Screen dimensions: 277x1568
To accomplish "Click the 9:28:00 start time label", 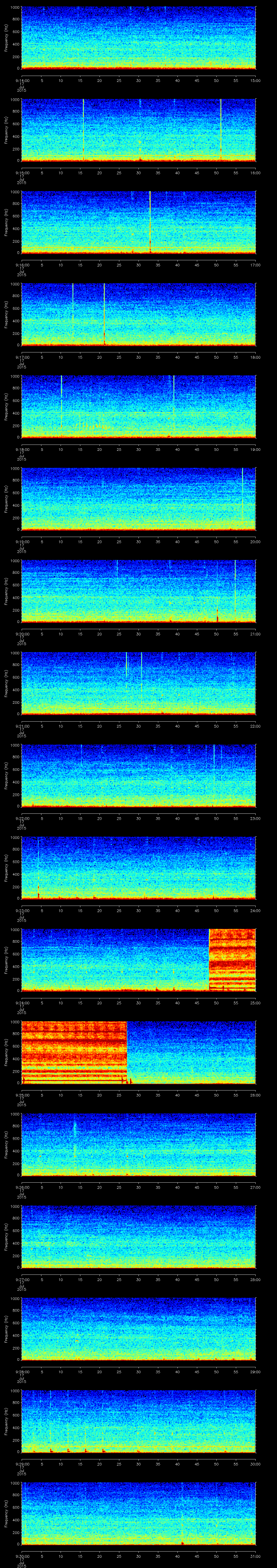I will [22, 1372].
